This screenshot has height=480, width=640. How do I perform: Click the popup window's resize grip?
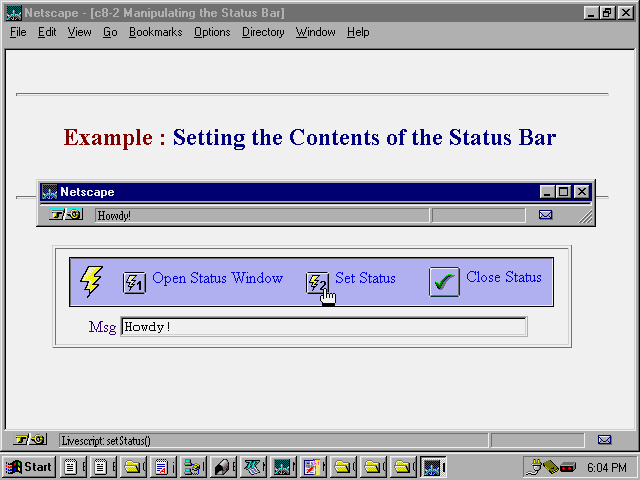click(x=585, y=216)
